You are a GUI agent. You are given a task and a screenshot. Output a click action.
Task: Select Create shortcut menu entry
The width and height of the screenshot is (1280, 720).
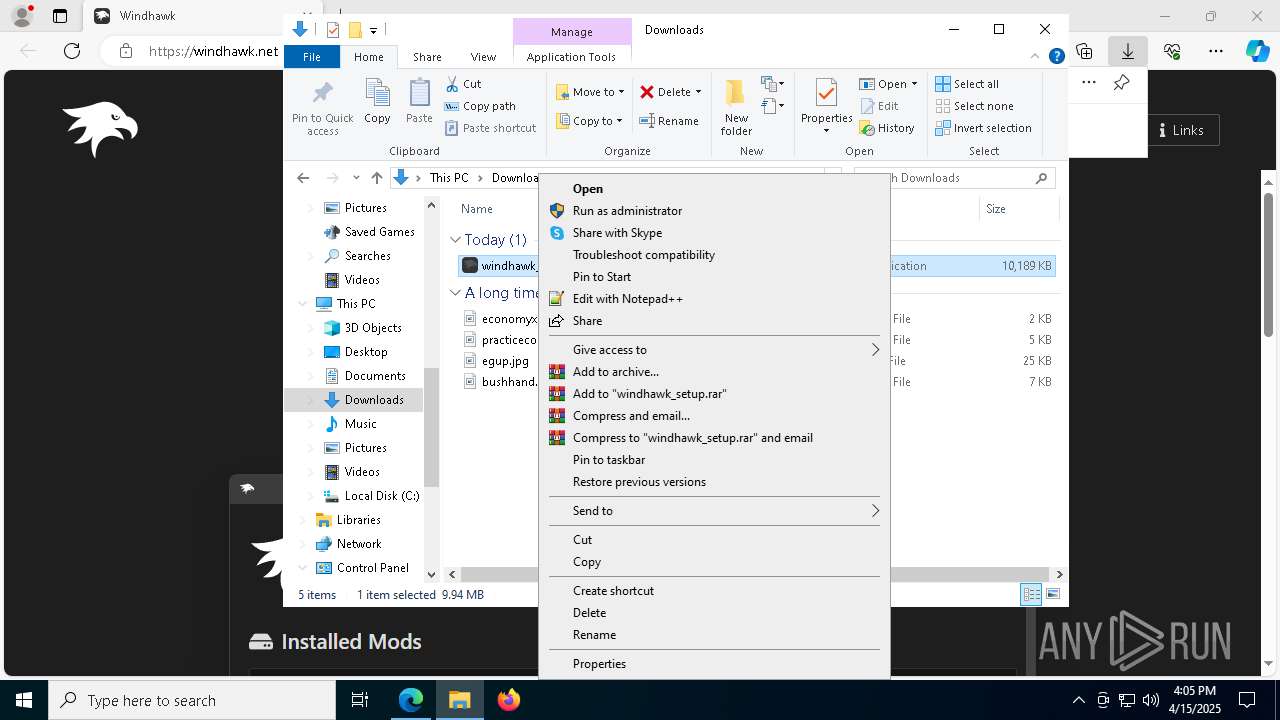pos(714,591)
